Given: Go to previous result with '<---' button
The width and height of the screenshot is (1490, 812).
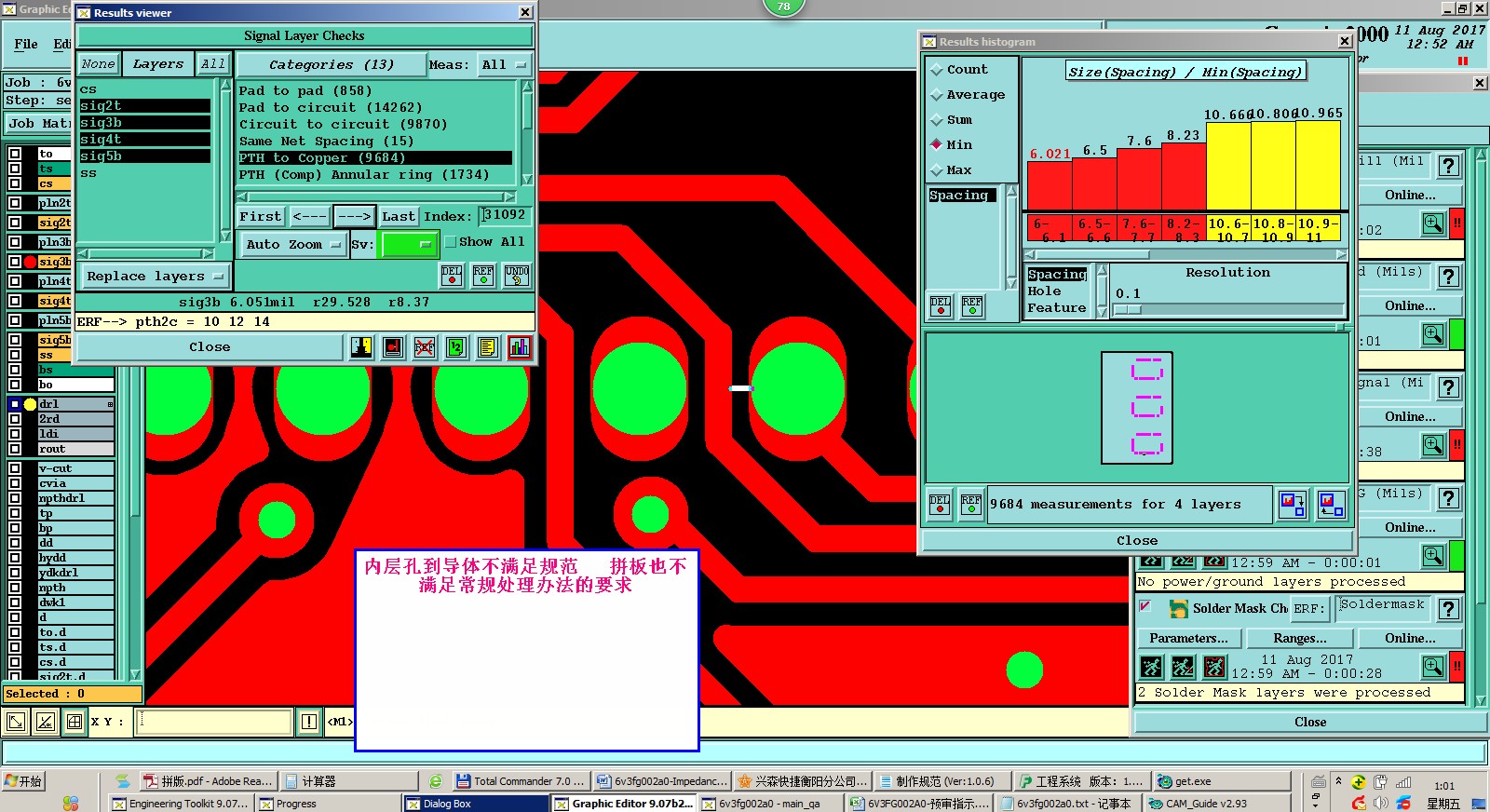Looking at the screenshot, I should [x=309, y=217].
